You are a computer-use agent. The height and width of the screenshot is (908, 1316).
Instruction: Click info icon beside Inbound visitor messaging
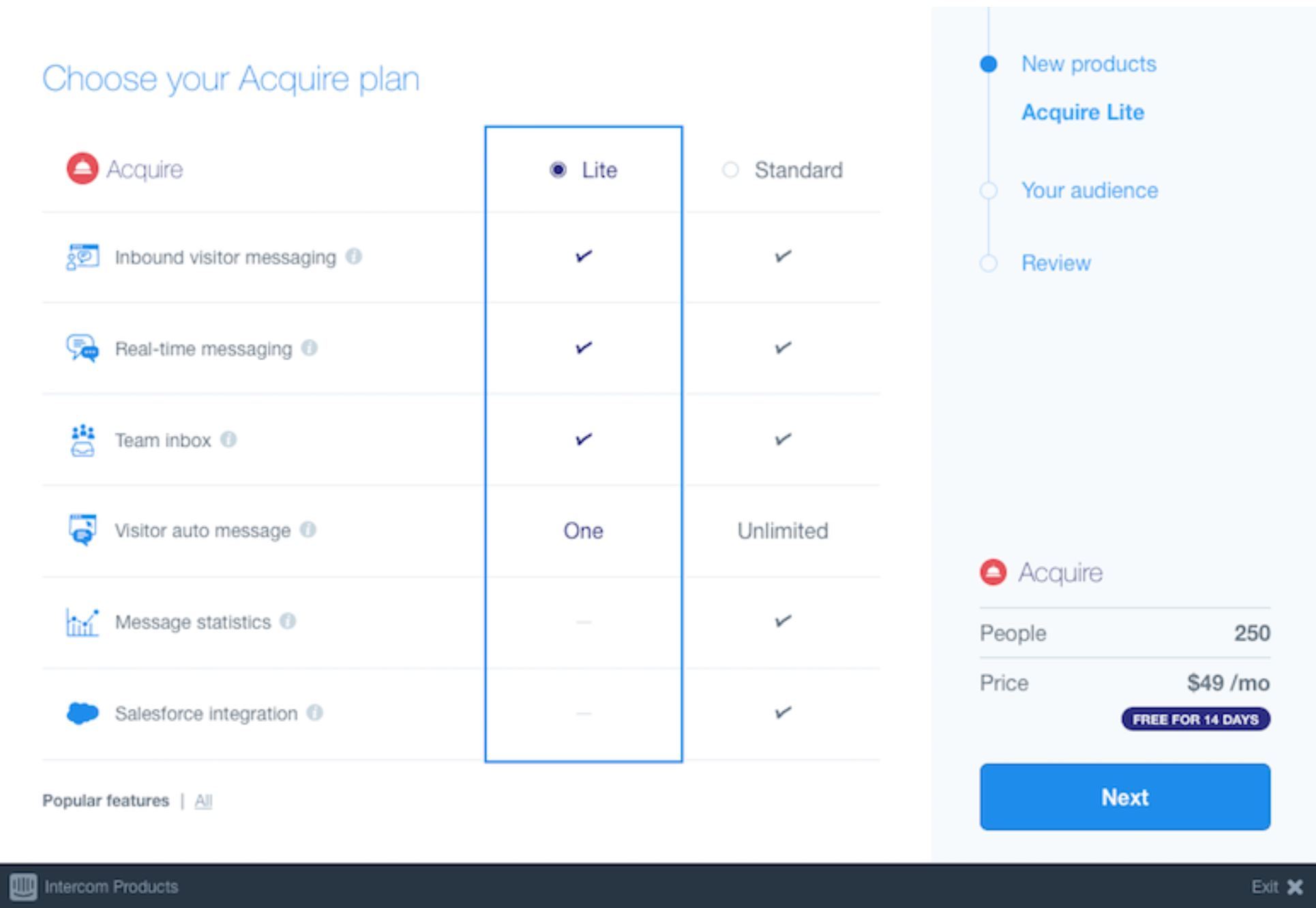click(353, 257)
